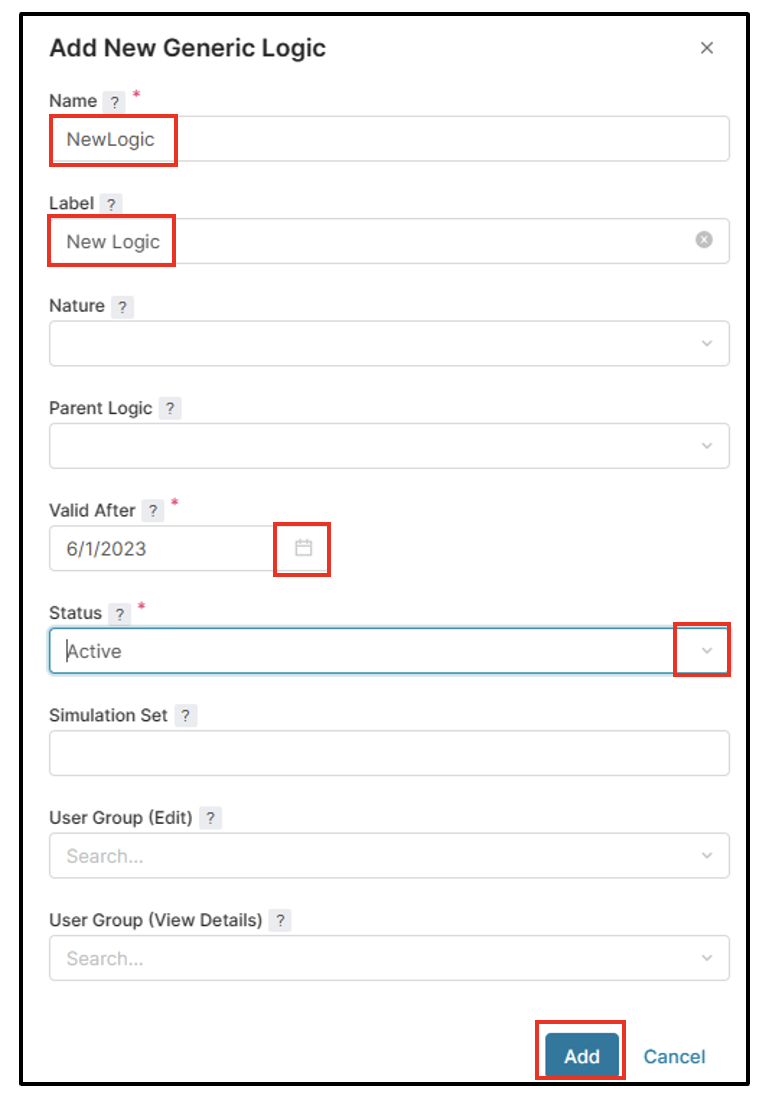This screenshot has height=1100, width=762.
Task: Click the Cancel link
Action: (674, 1057)
